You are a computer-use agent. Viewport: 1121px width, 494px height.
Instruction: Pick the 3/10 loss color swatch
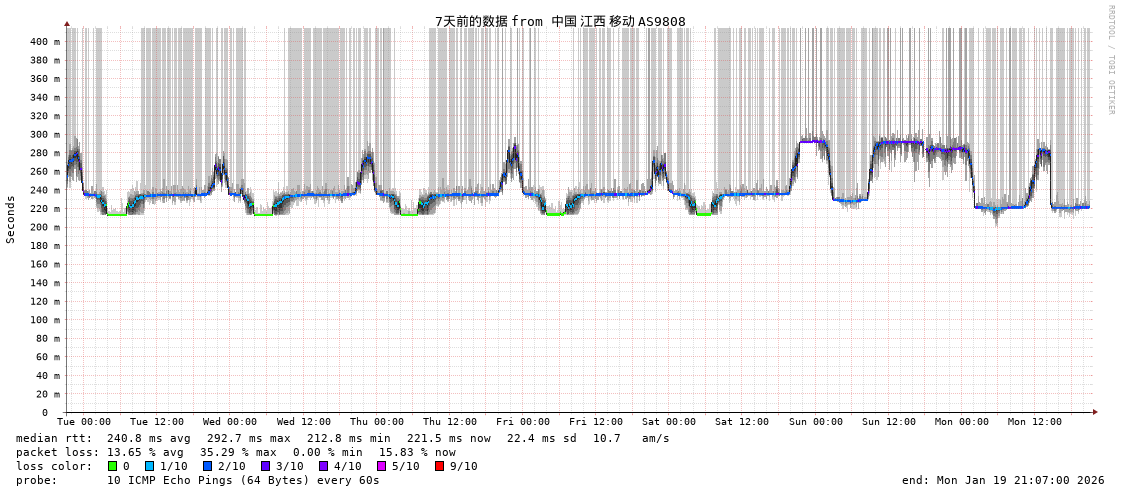[x=265, y=466]
